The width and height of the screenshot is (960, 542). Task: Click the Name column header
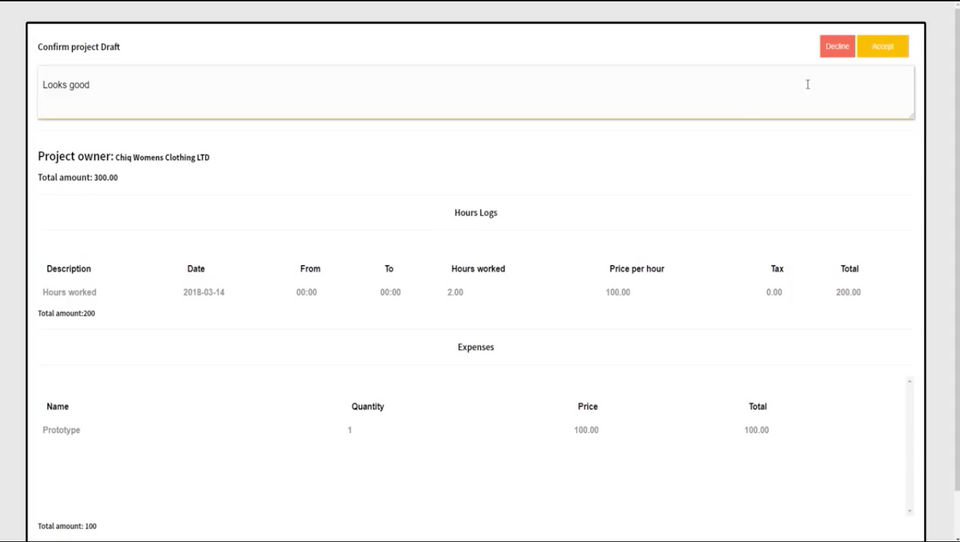(x=58, y=407)
